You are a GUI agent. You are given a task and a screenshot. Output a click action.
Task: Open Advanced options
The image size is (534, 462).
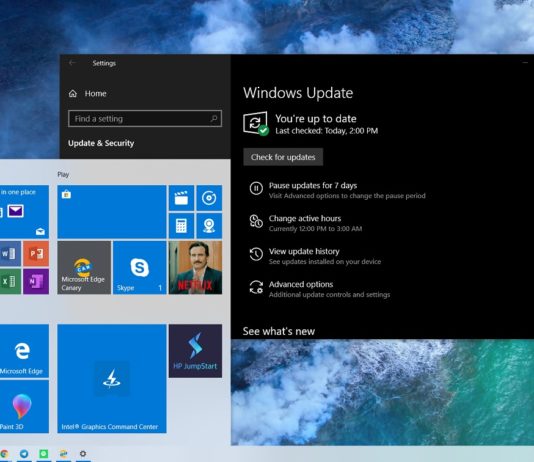click(301, 284)
